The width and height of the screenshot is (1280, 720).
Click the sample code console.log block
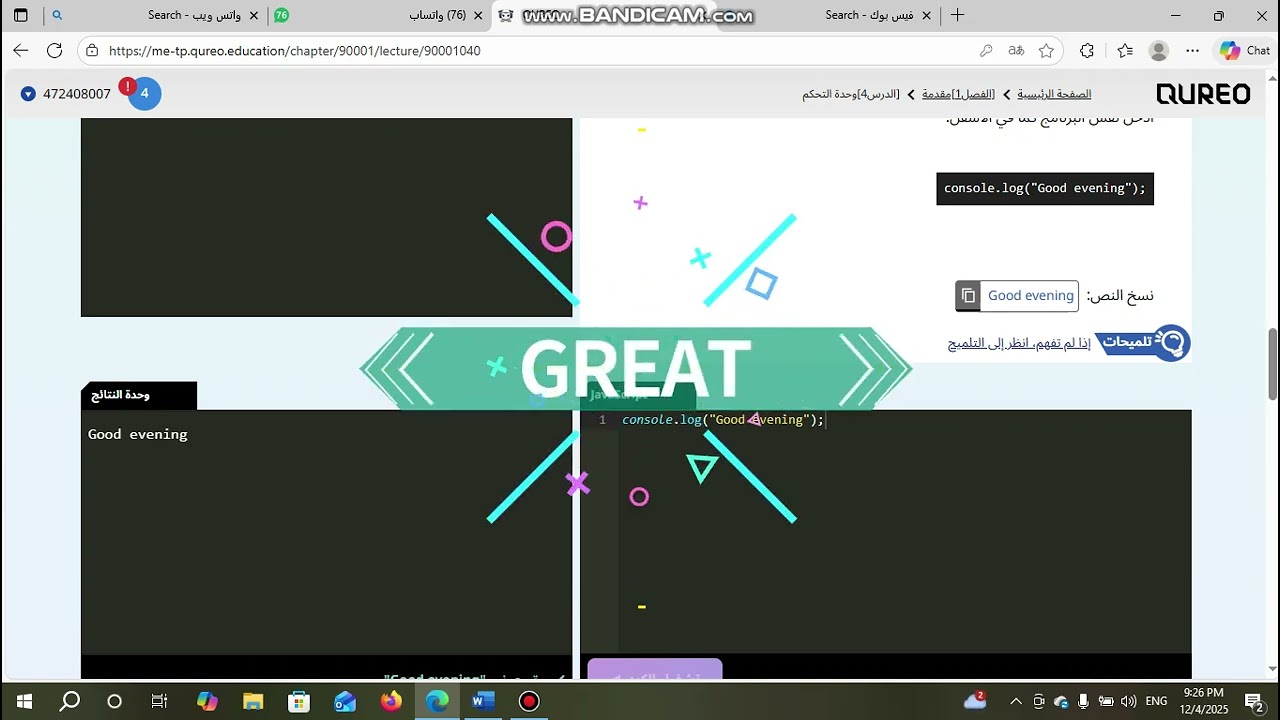pos(1045,188)
